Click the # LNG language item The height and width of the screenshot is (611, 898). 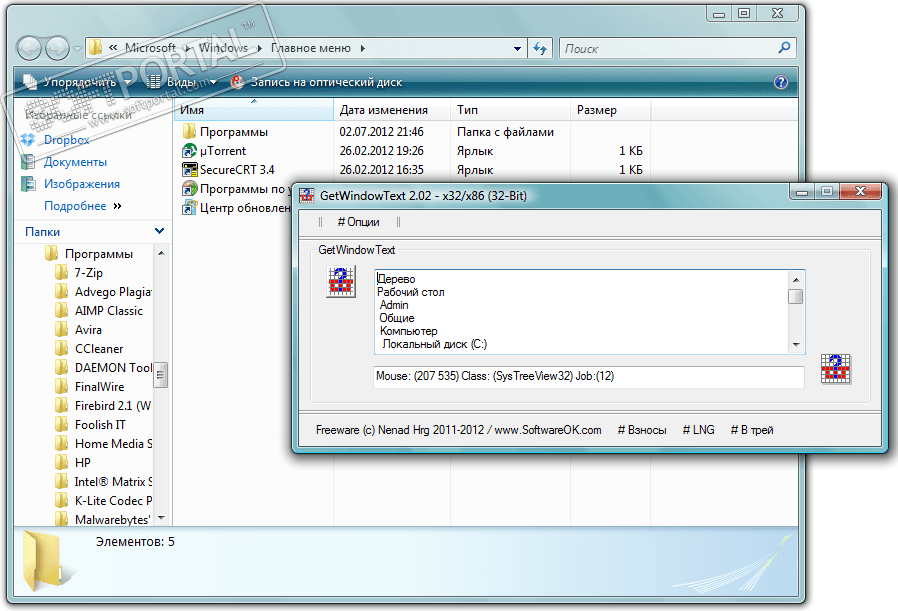[x=699, y=430]
